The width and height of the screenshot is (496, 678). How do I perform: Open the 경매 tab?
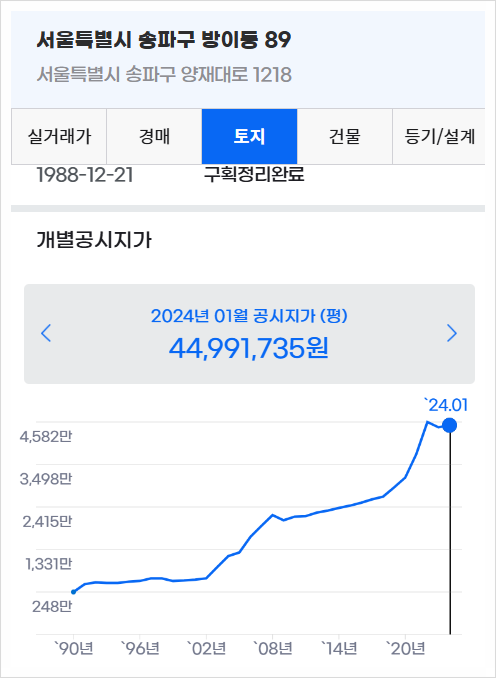154,137
